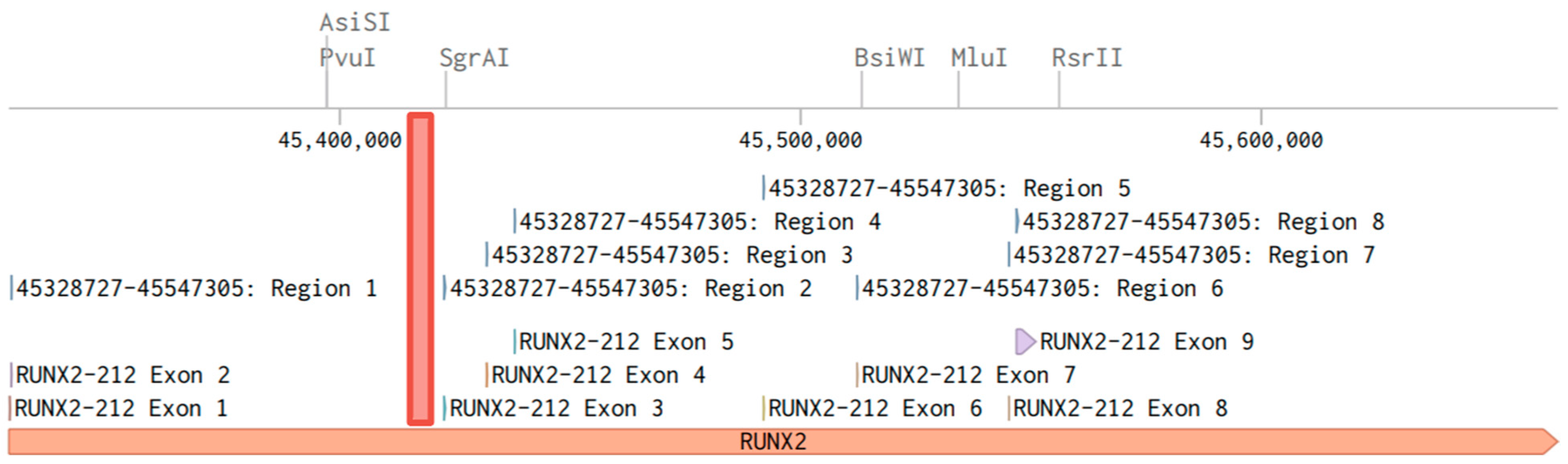Click the 45,500,000 ruler tick mark
The height and width of the screenshot is (464, 1568).
801,140
